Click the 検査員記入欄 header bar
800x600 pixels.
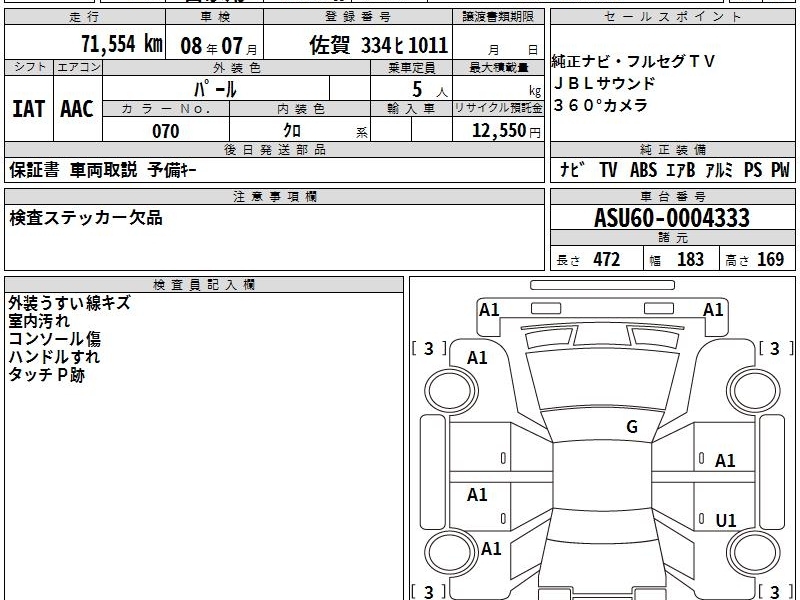204,285
